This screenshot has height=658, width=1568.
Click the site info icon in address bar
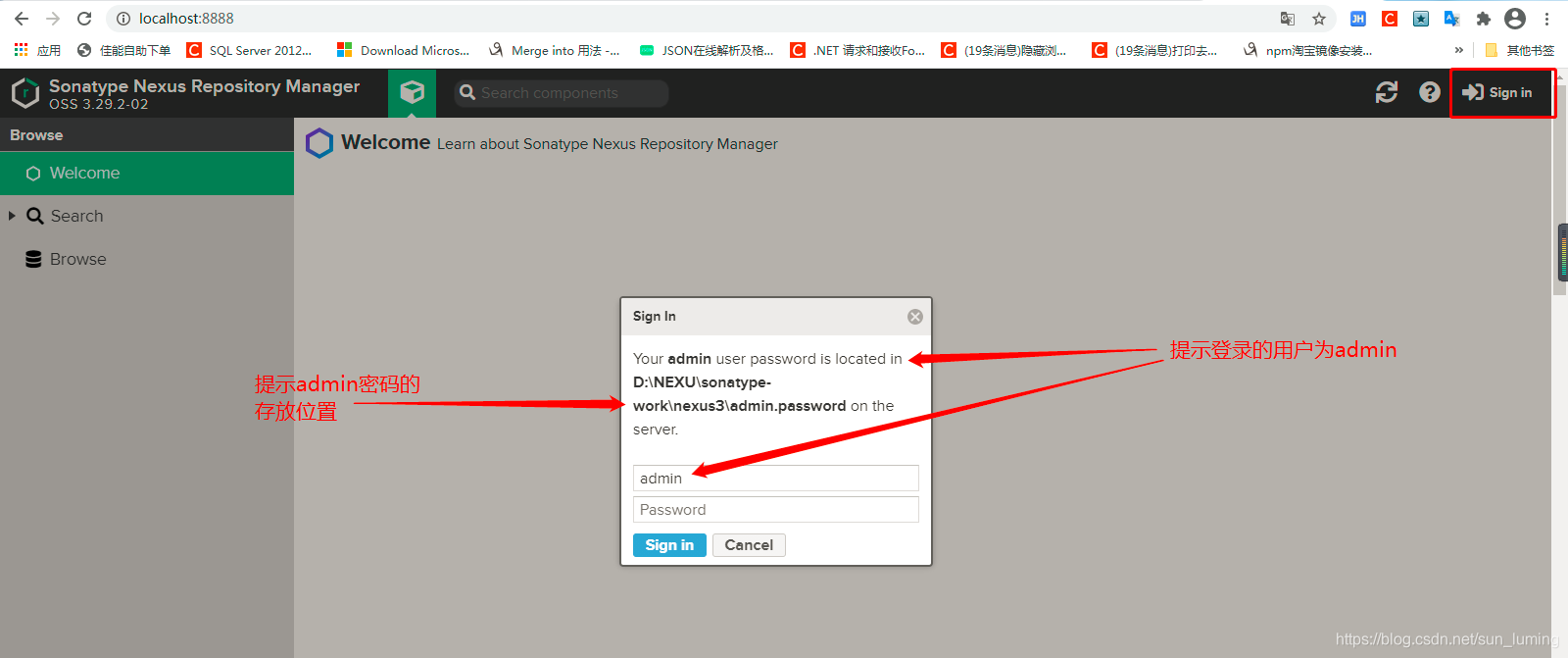pyautogui.click(x=123, y=19)
